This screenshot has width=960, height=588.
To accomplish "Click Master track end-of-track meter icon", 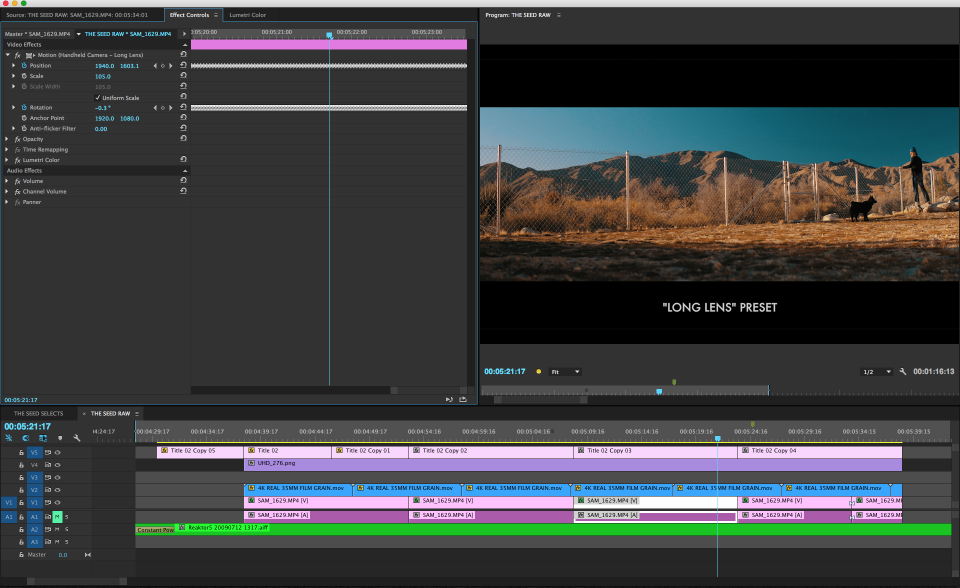I will click(88, 555).
